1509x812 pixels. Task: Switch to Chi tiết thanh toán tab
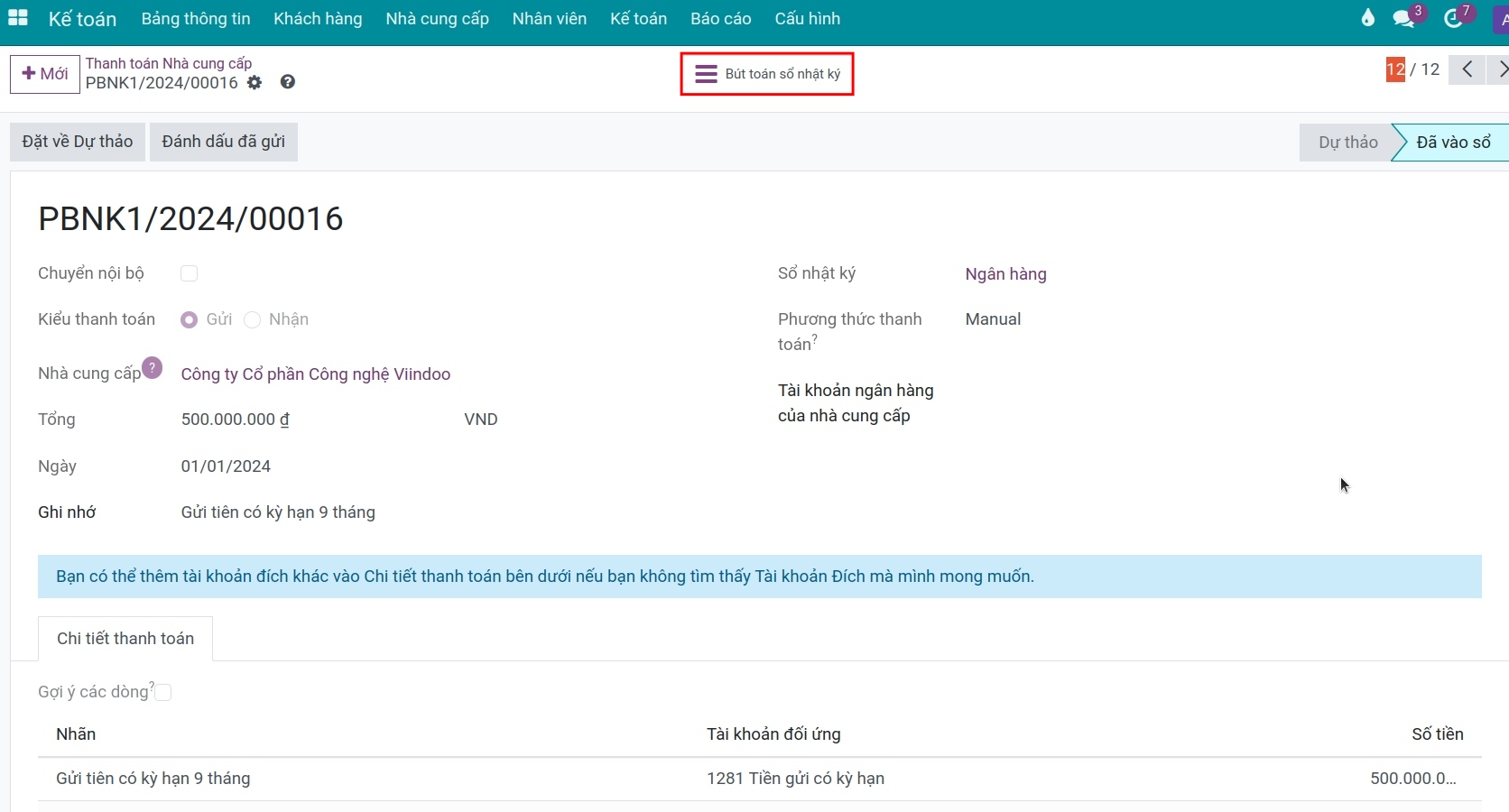(125, 639)
